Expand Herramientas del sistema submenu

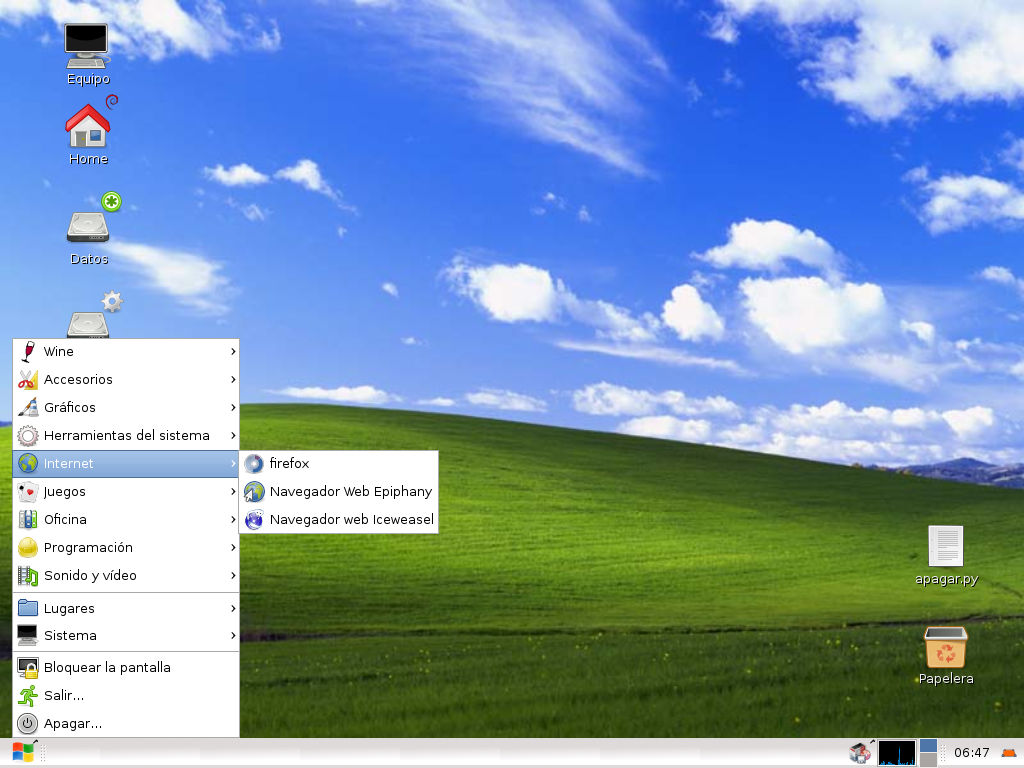(126, 436)
